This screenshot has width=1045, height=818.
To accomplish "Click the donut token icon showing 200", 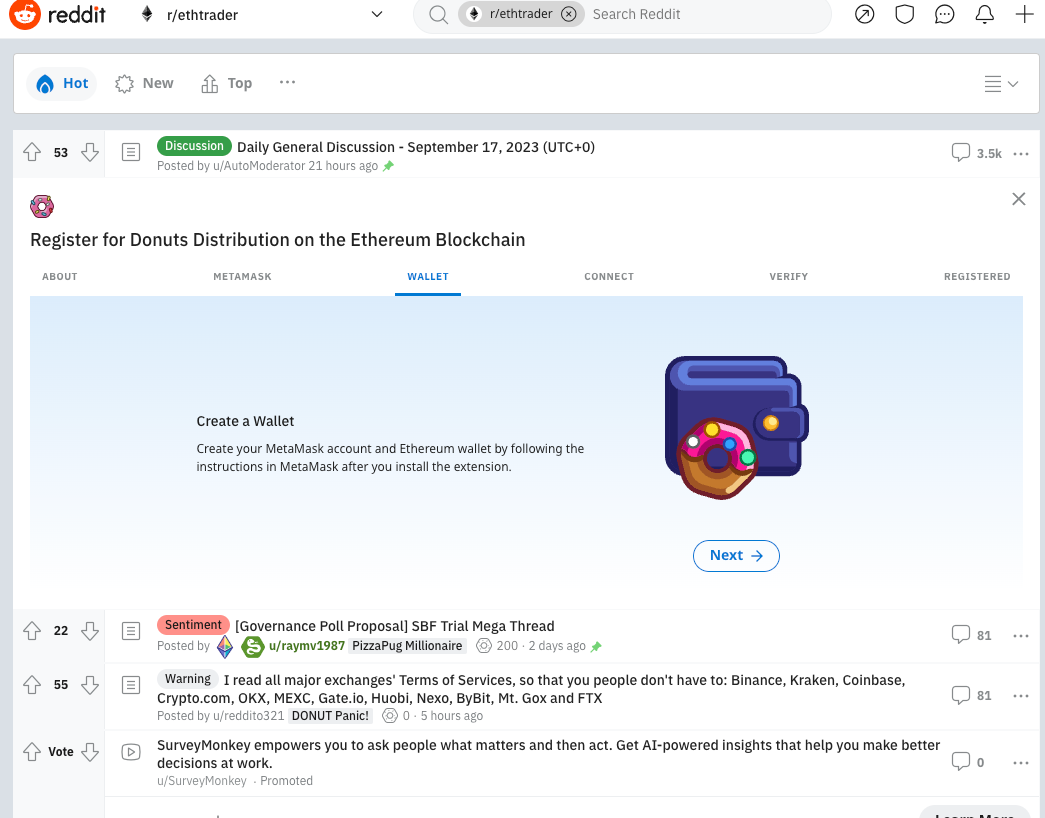I will pos(484,646).
